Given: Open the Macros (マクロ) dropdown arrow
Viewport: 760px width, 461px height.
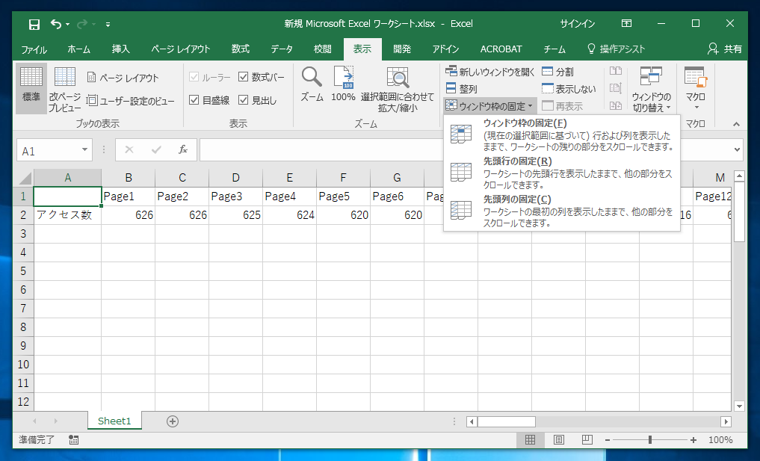Looking at the screenshot, I should coord(696,107).
